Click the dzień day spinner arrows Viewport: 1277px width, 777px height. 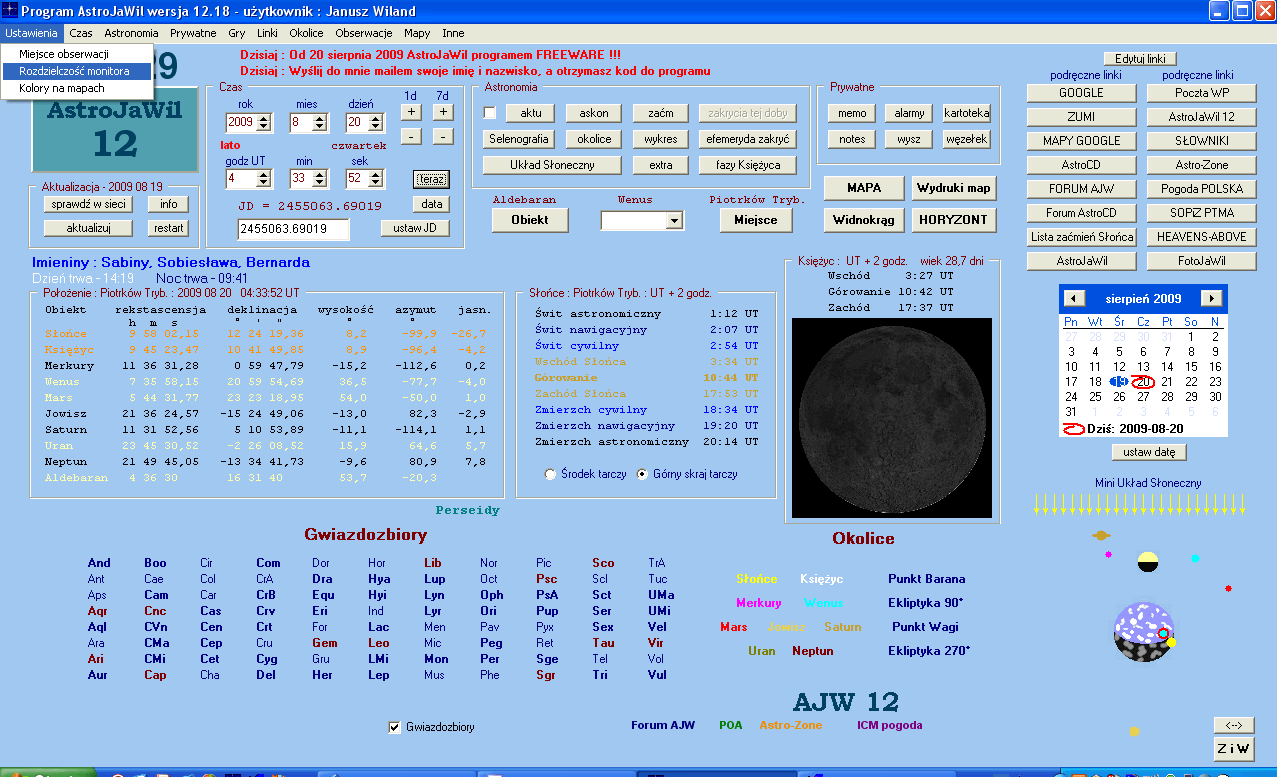point(375,123)
